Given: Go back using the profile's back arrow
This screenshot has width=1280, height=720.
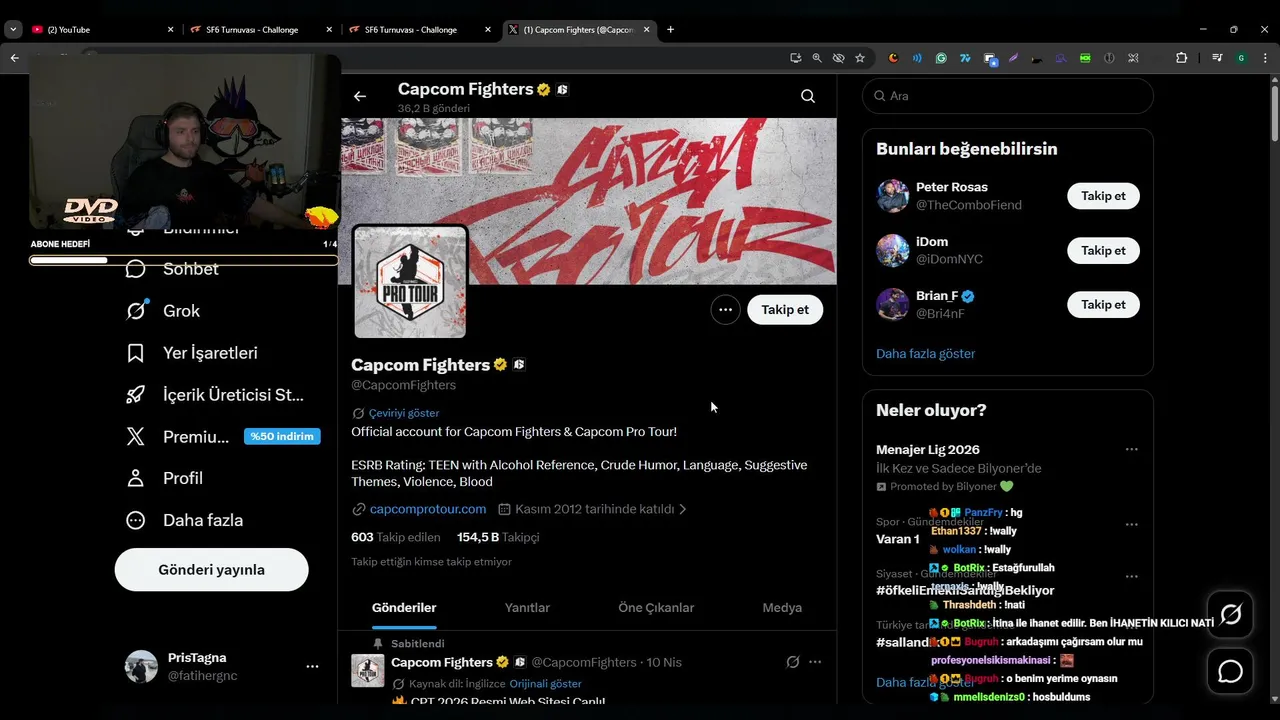Looking at the screenshot, I should click(x=360, y=96).
